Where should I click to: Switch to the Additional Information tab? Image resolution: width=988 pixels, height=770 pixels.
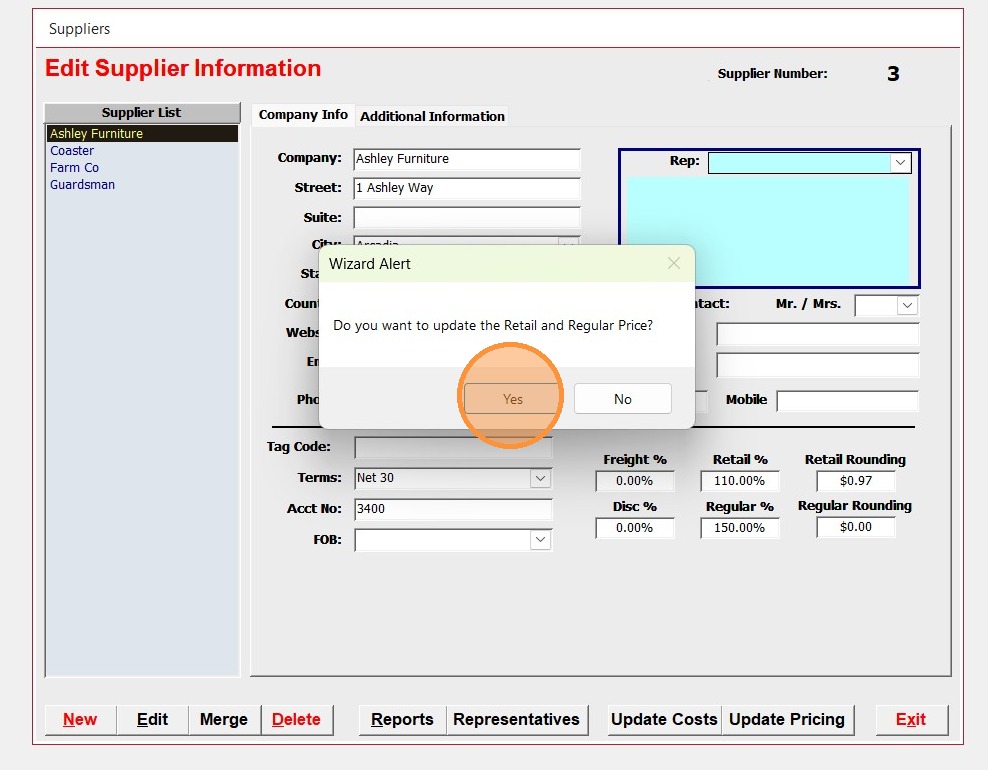coord(432,116)
